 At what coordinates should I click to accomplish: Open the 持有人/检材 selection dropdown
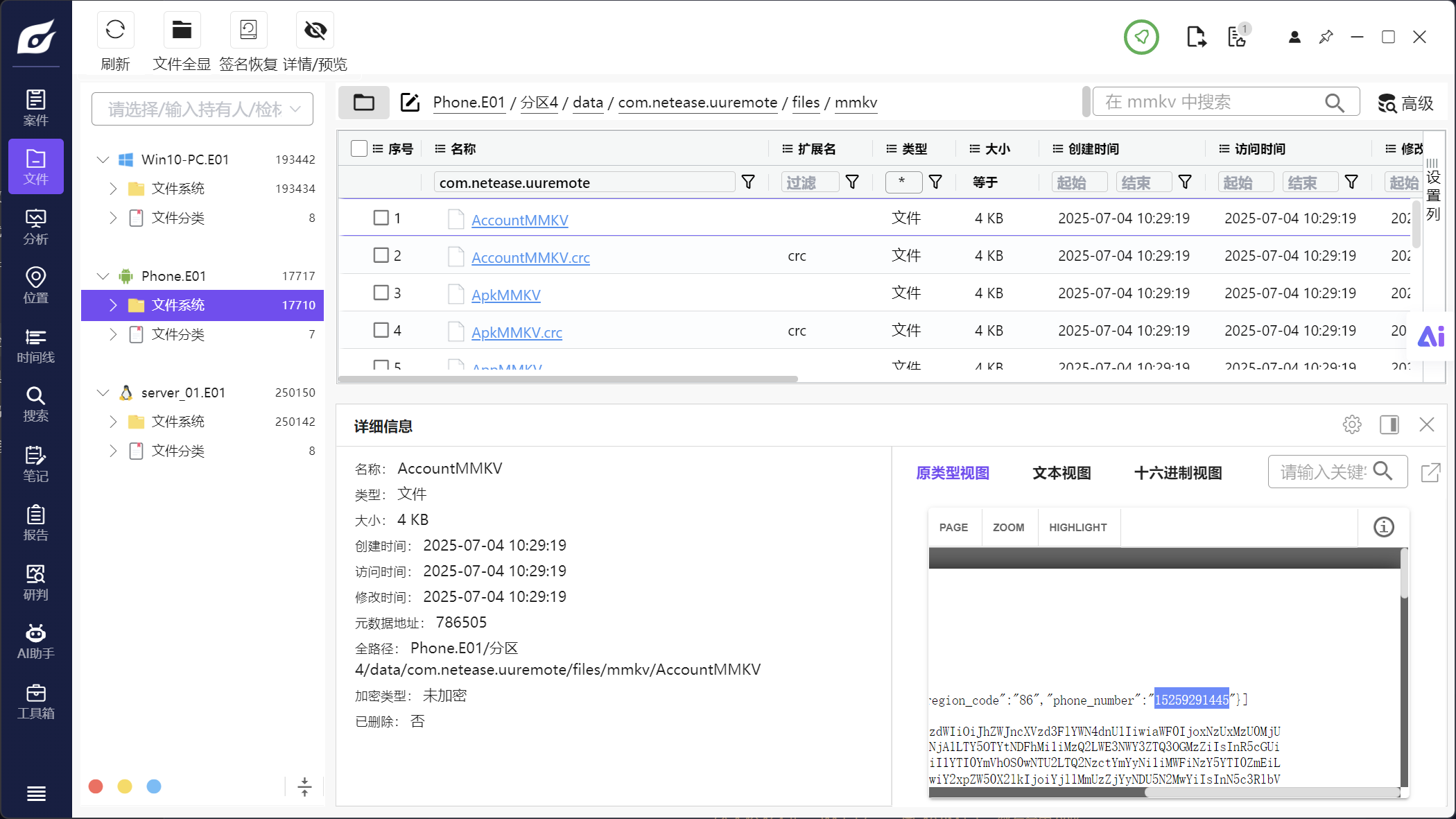pyautogui.click(x=202, y=109)
